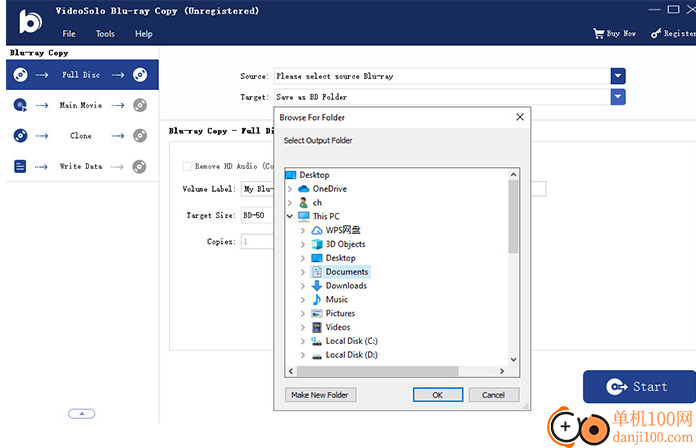Select the Write Data copy mode
This screenshot has height=448, width=696.
pos(82,167)
